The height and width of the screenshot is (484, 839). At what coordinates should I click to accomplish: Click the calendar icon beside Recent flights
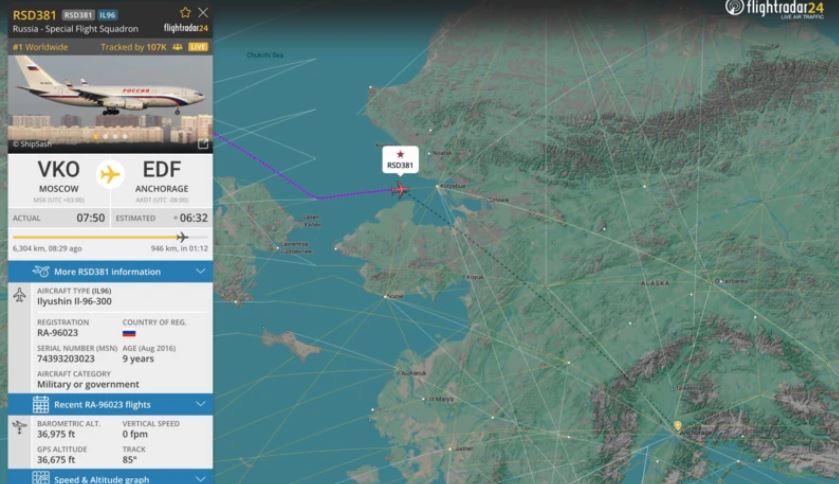point(41,404)
